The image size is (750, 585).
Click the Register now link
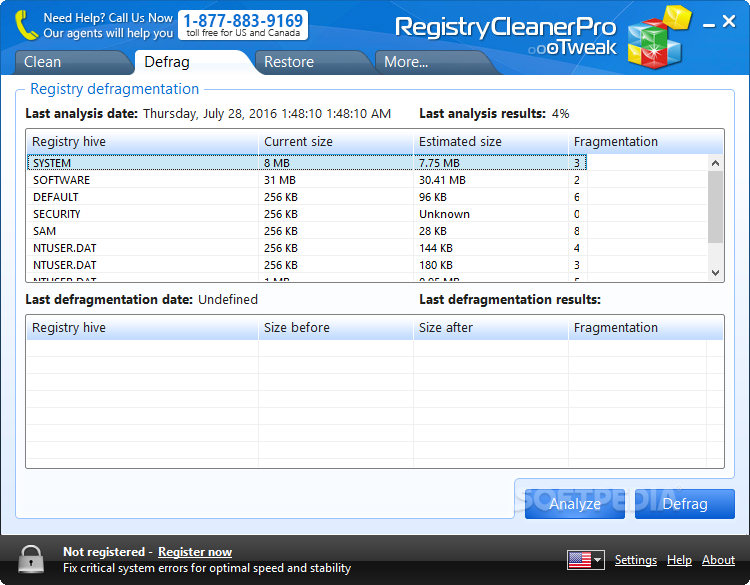coord(195,552)
